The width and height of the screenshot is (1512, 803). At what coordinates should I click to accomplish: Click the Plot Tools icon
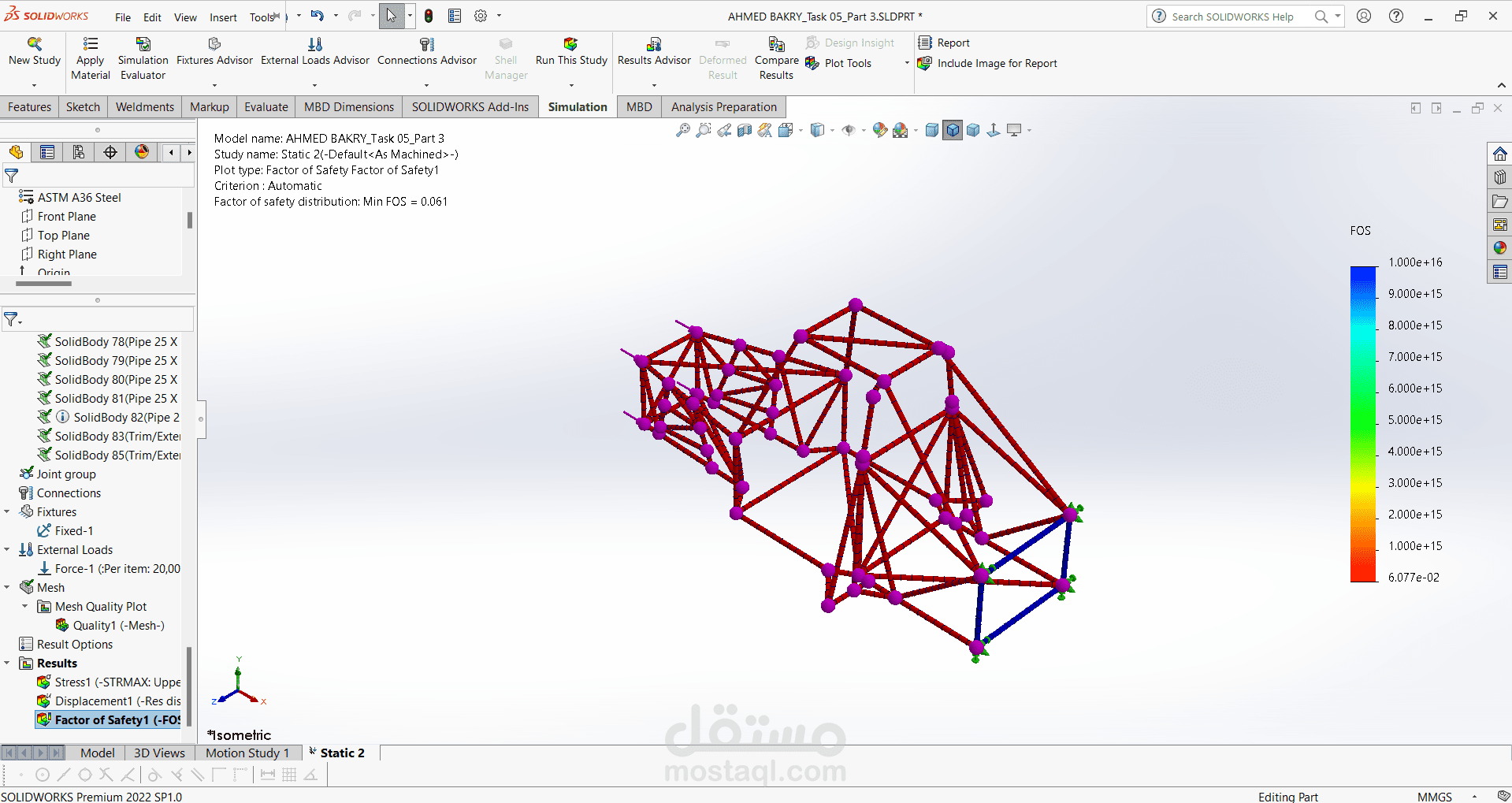[x=812, y=64]
